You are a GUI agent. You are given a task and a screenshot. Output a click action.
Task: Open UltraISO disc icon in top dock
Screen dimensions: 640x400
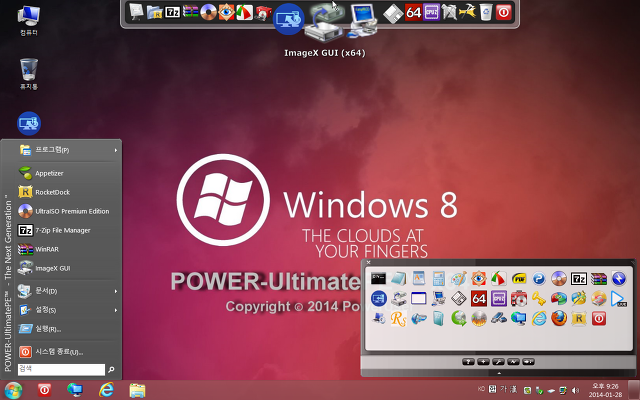pos(208,12)
